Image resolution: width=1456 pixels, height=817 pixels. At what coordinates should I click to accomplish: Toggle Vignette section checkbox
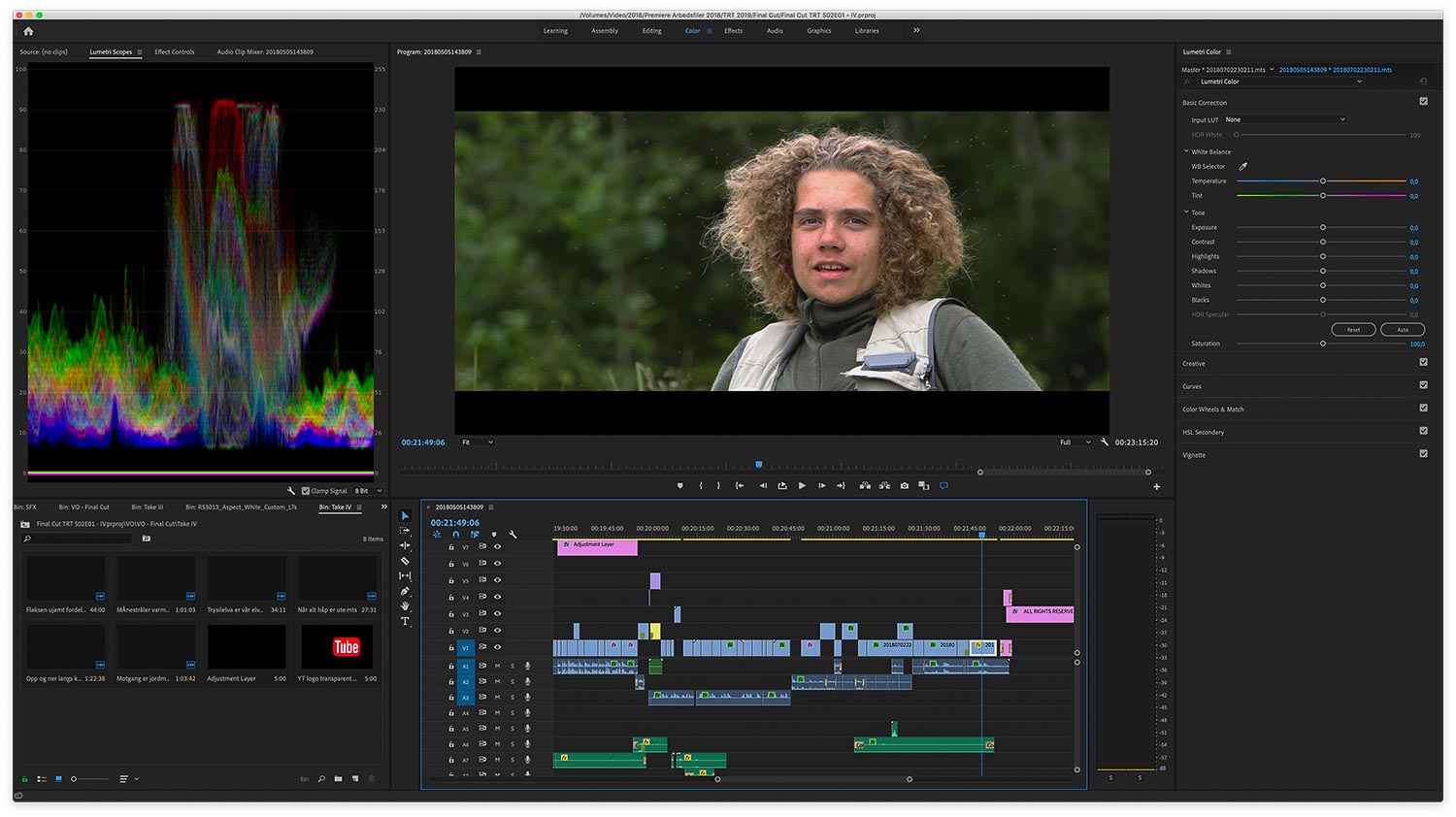click(x=1423, y=453)
